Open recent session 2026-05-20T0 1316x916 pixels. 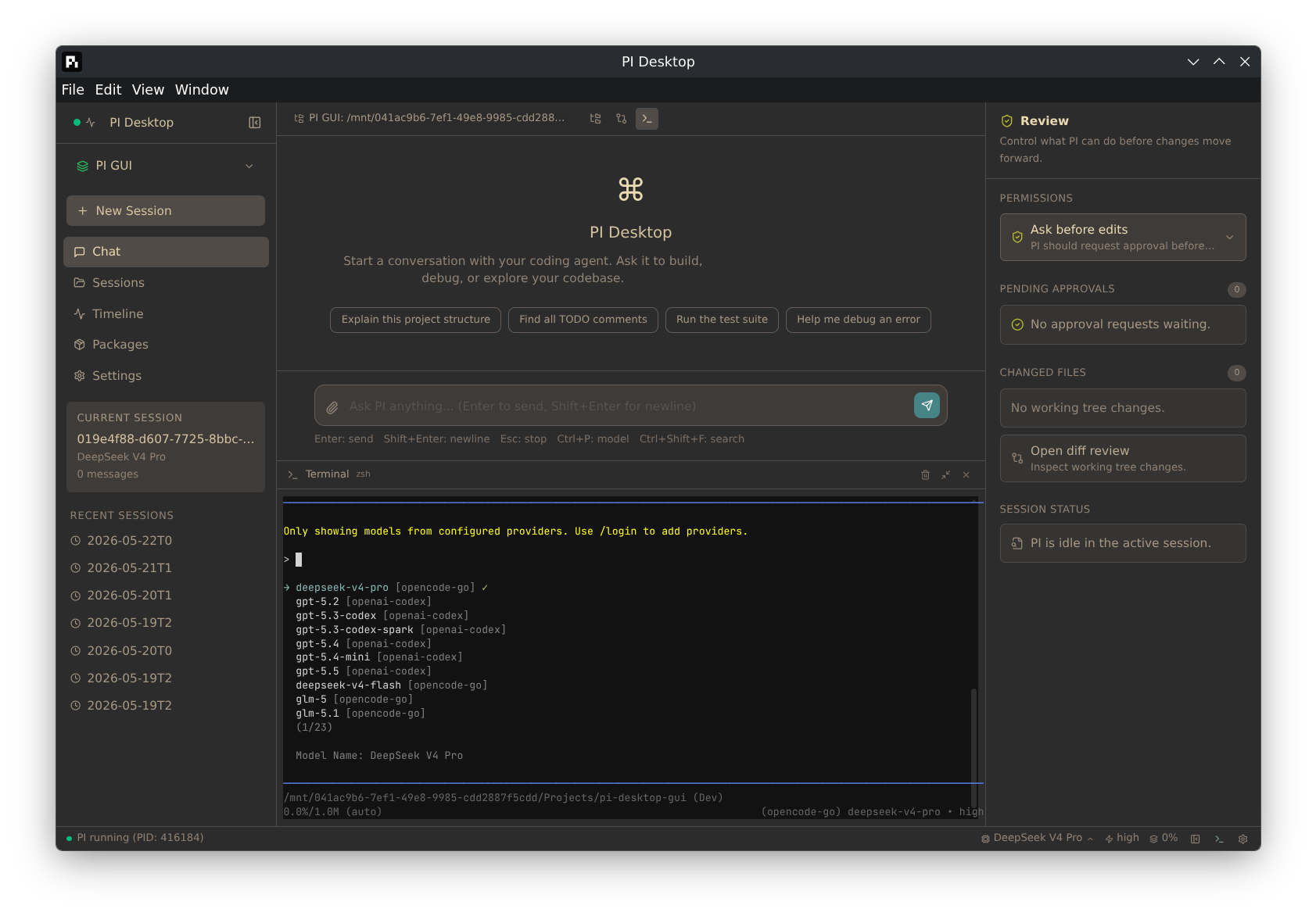pyautogui.click(x=166, y=651)
